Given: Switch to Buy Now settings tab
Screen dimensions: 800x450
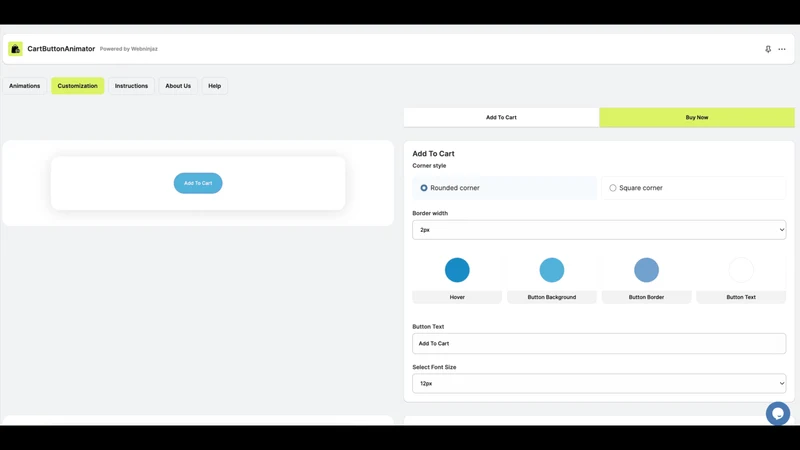Looking at the screenshot, I should click(697, 117).
